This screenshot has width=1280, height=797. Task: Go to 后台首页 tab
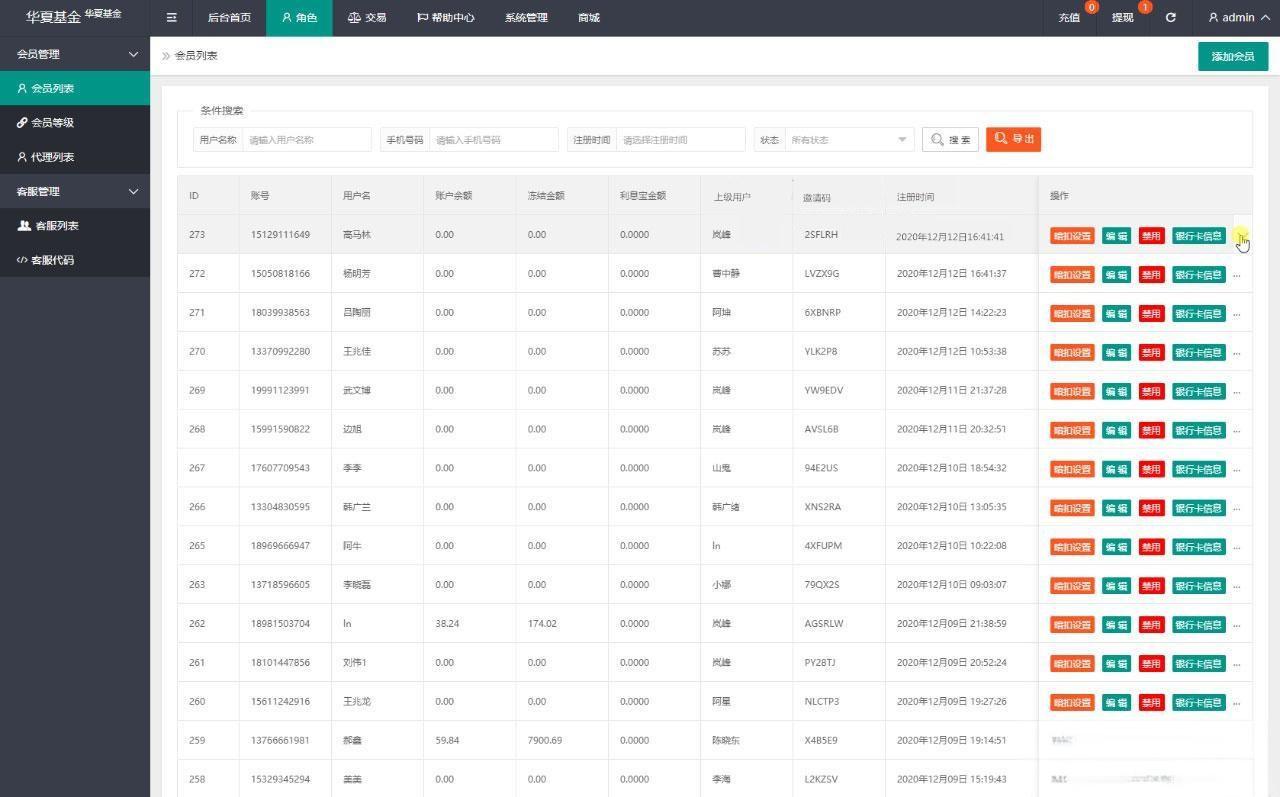coord(229,18)
